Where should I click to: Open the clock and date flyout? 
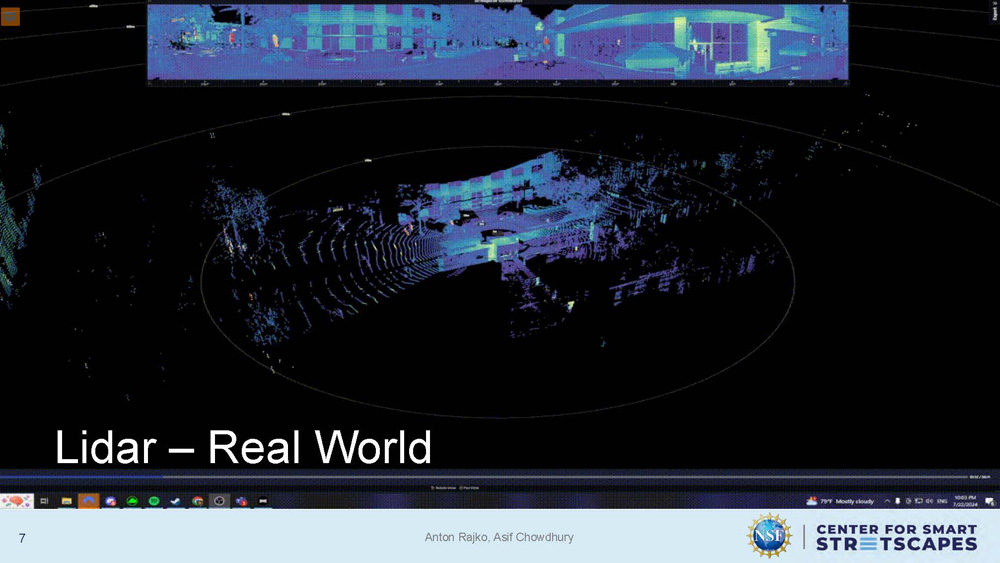pyautogui.click(x=966, y=501)
